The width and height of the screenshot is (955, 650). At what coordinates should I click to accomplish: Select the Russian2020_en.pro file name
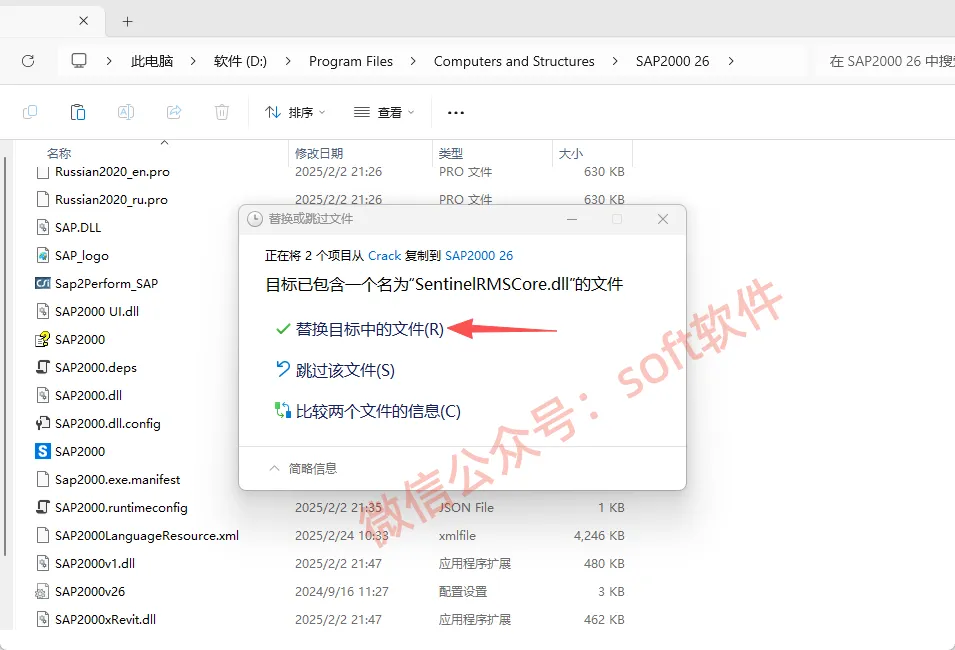click(112, 172)
